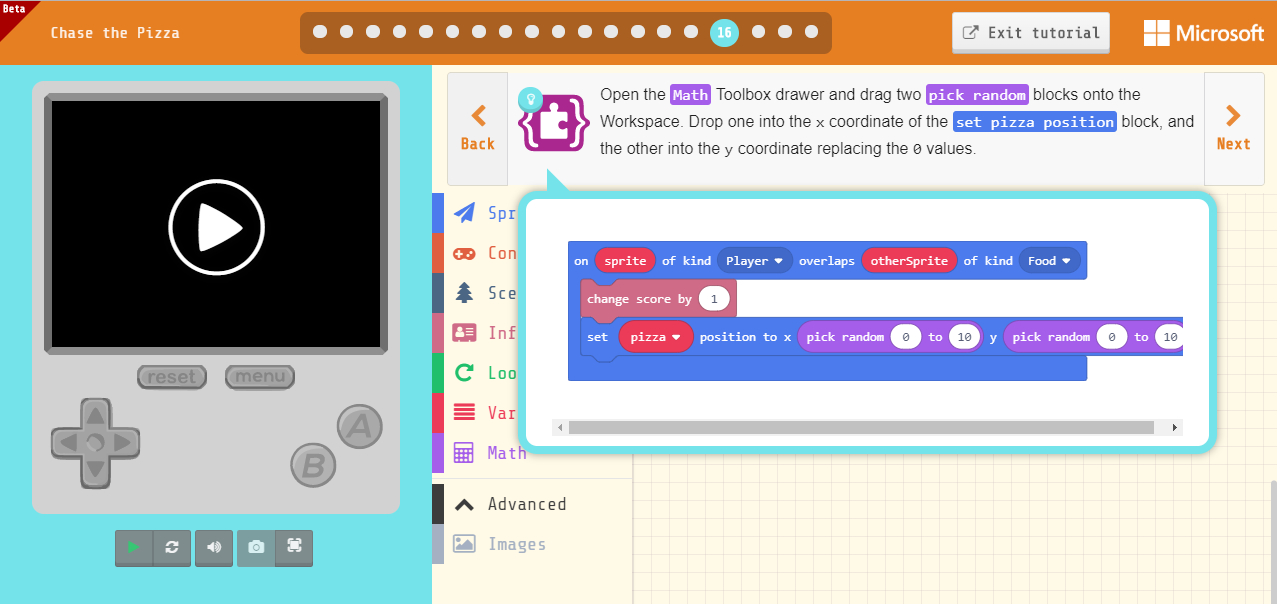Go to the Next tutorial step
The width and height of the screenshot is (1277, 604).
click(1233, 130)
